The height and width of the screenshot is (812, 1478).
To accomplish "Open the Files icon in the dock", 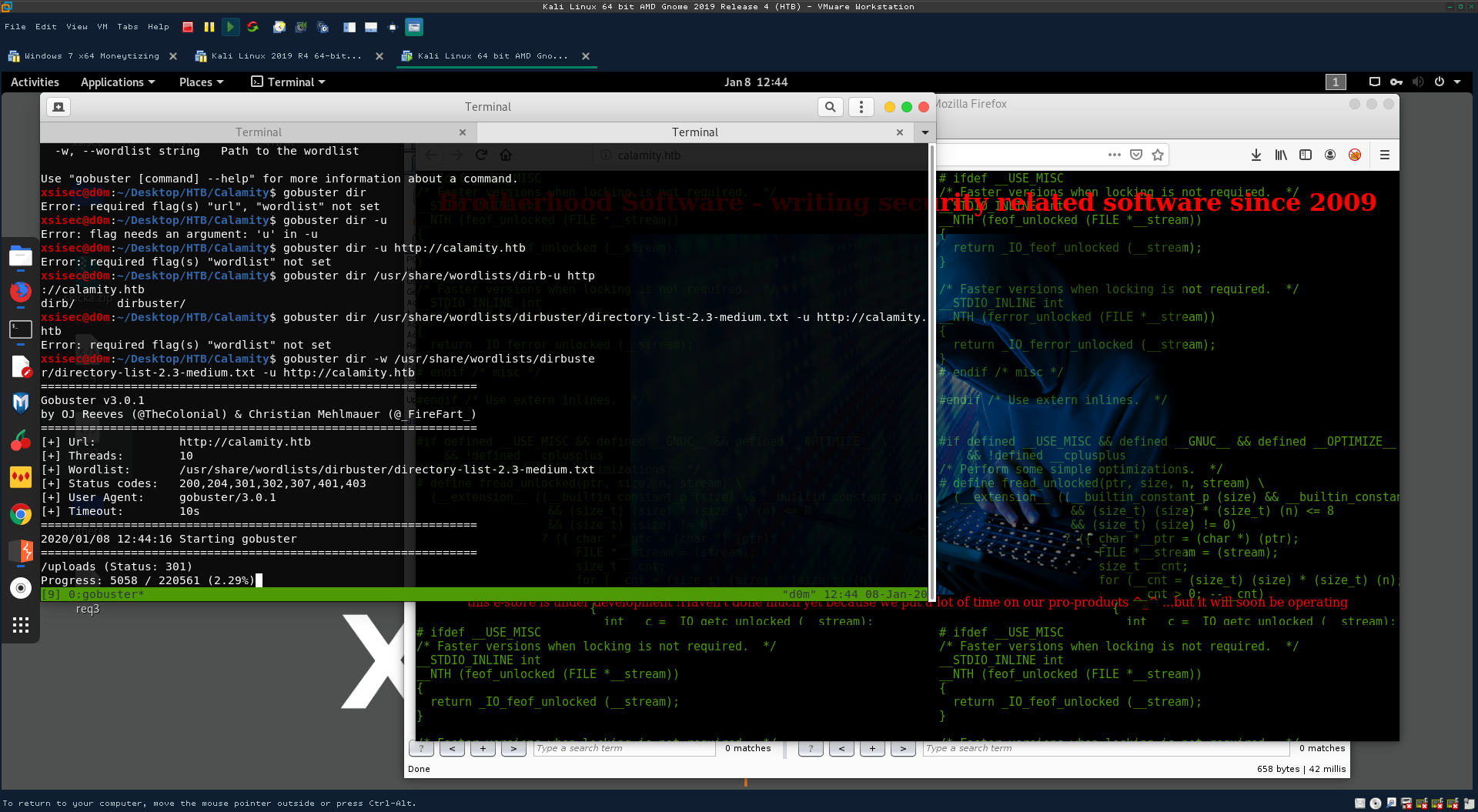I will point(21,256).
